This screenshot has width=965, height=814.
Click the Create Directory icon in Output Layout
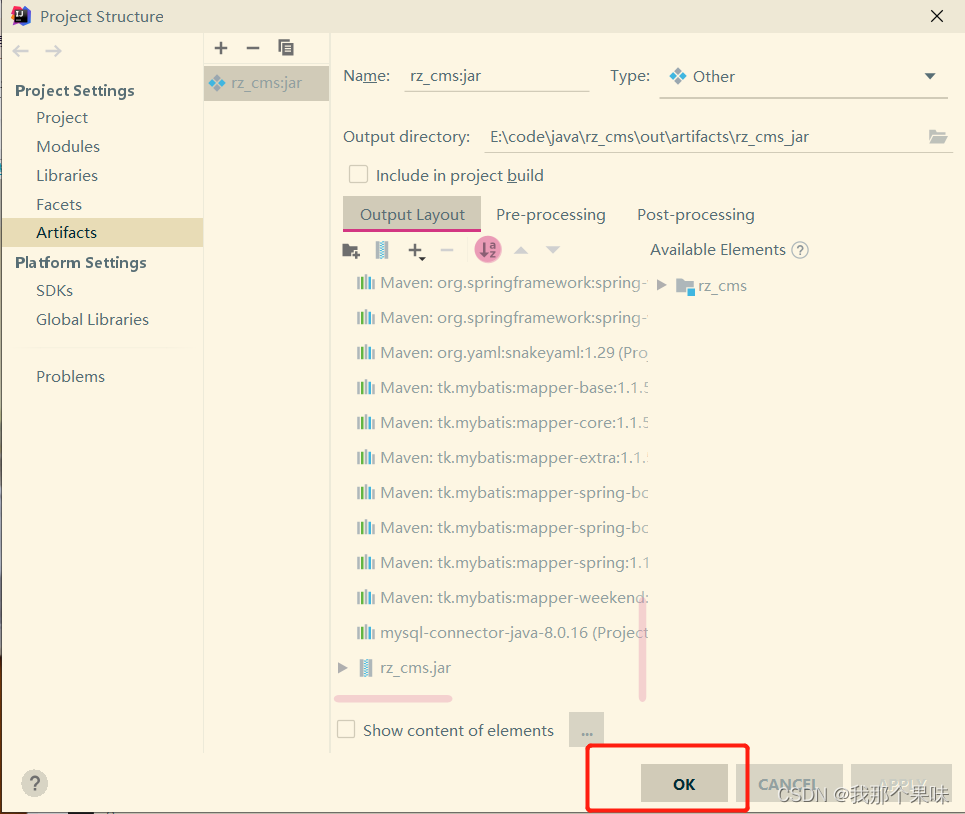[x=351, y=250]
